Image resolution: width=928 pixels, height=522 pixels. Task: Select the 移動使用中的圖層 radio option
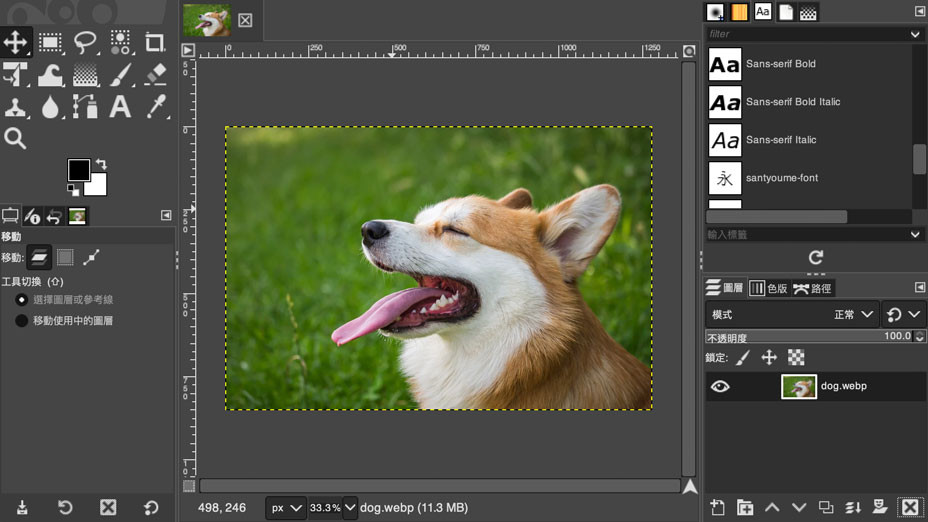21,321
